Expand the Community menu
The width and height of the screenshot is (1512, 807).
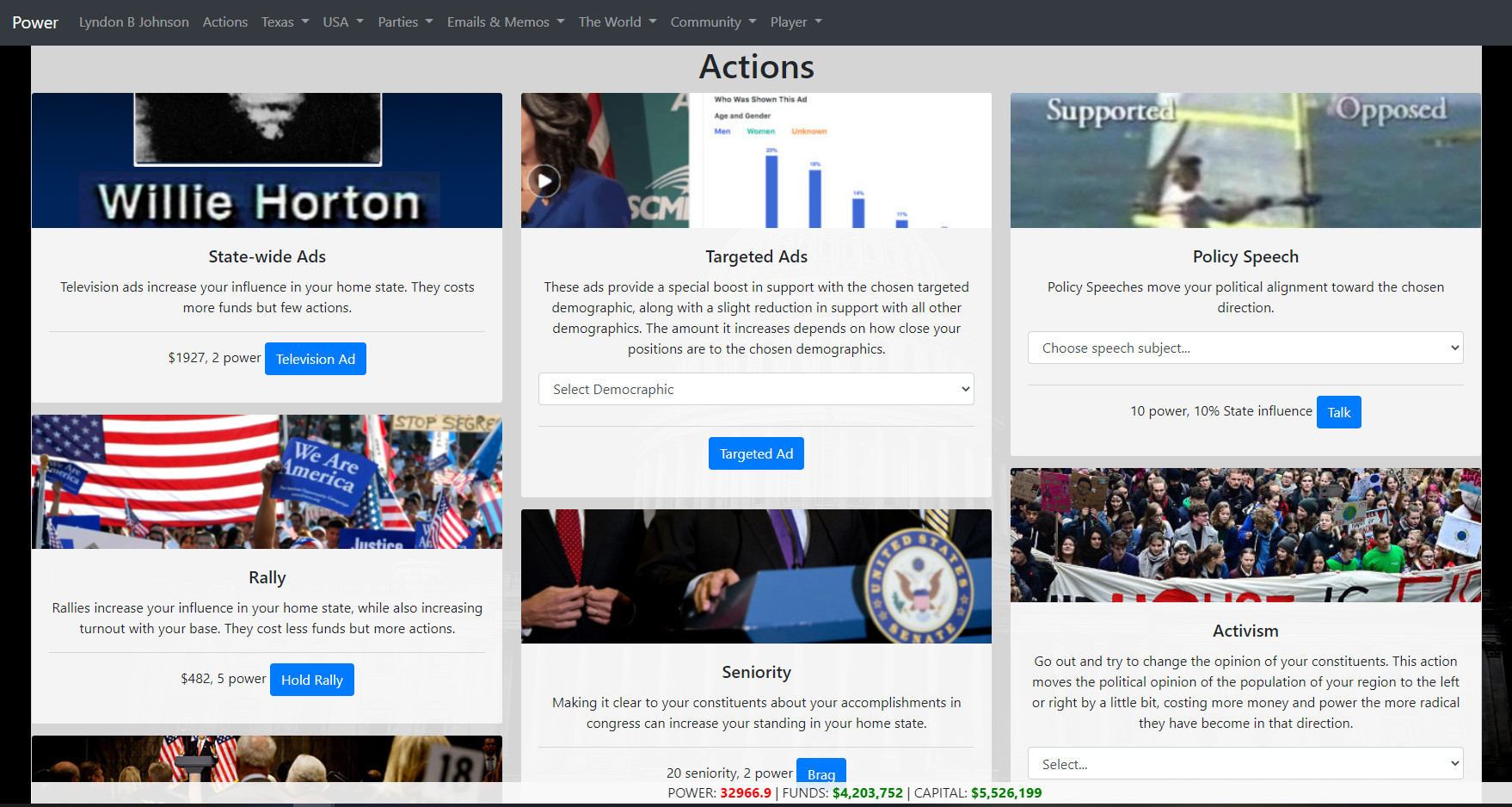(x=713, y=22)
